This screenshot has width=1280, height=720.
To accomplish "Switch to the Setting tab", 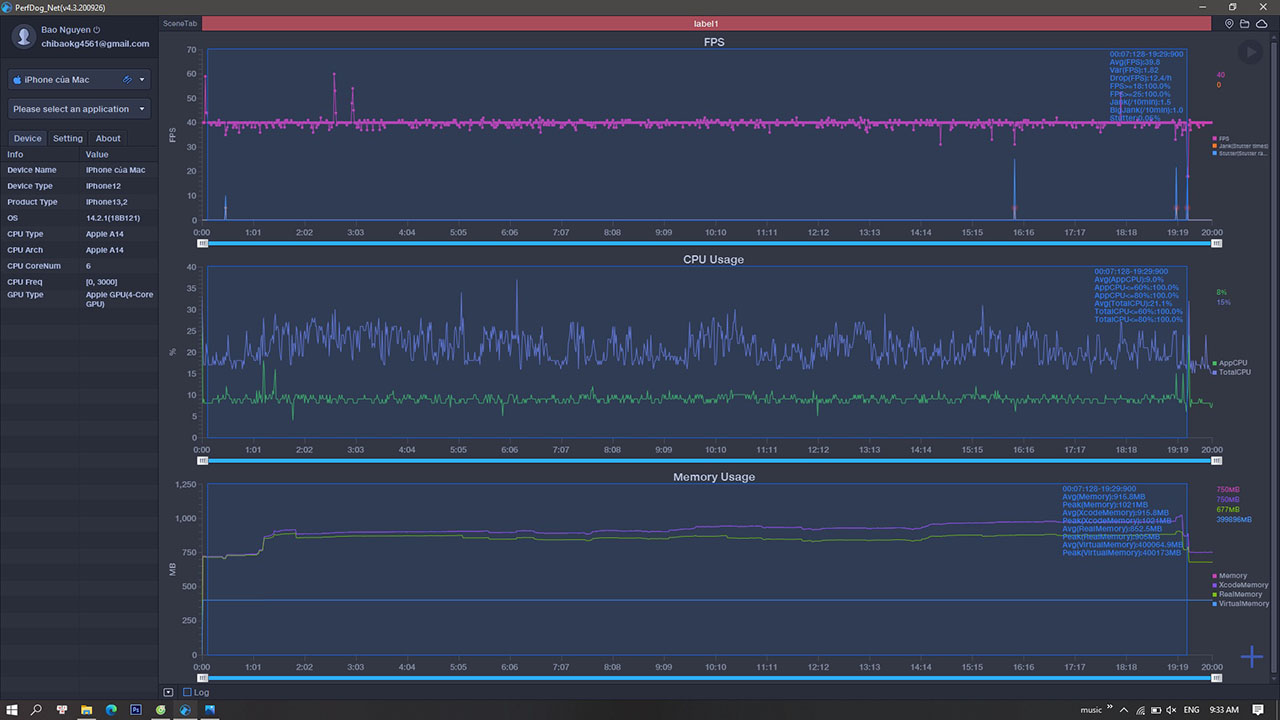I will point(68,138).
